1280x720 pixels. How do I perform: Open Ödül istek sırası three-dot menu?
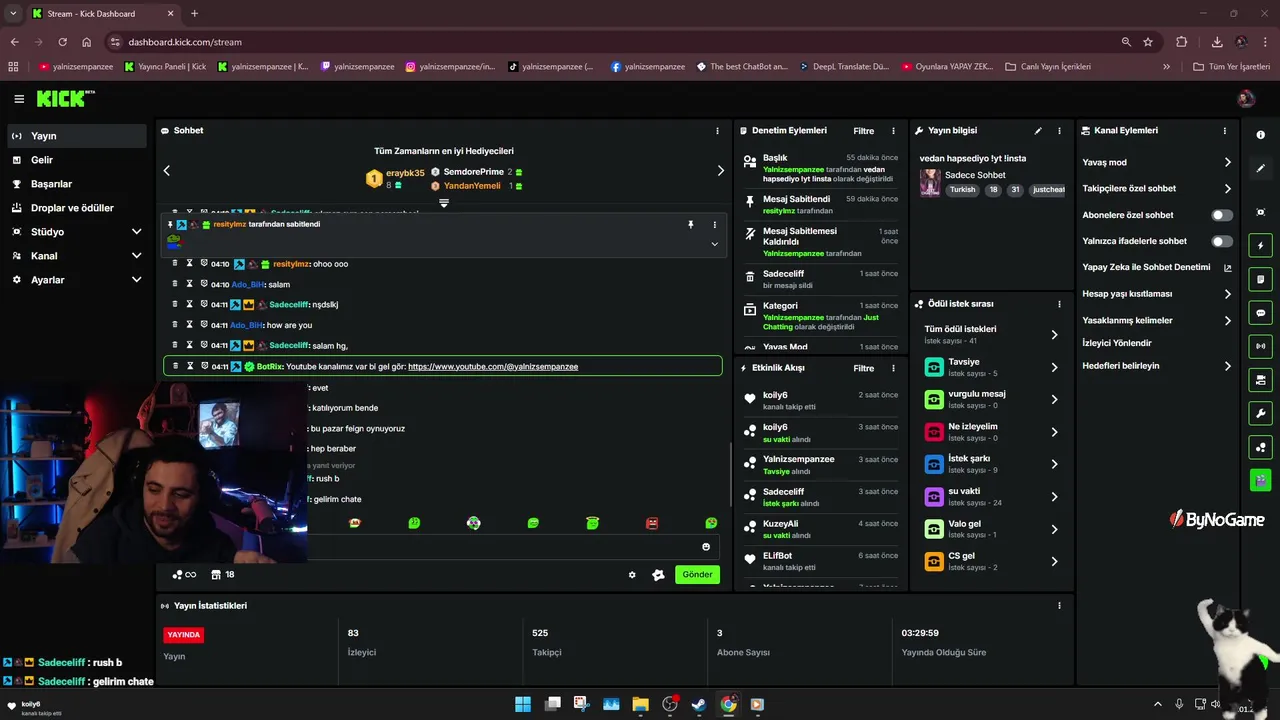tap(1059, 304)
